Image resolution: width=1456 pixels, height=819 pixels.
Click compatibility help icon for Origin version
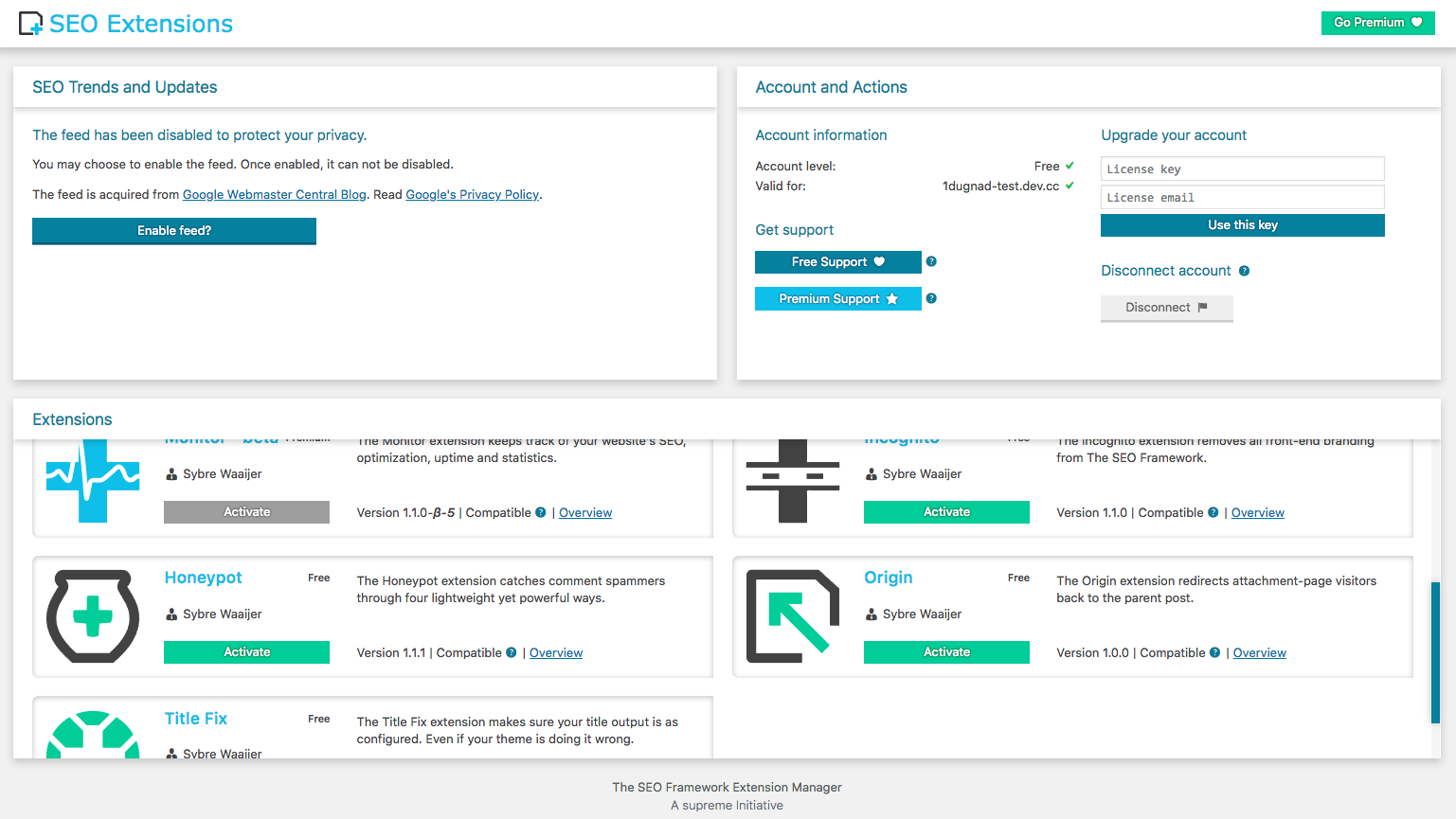1215,652
